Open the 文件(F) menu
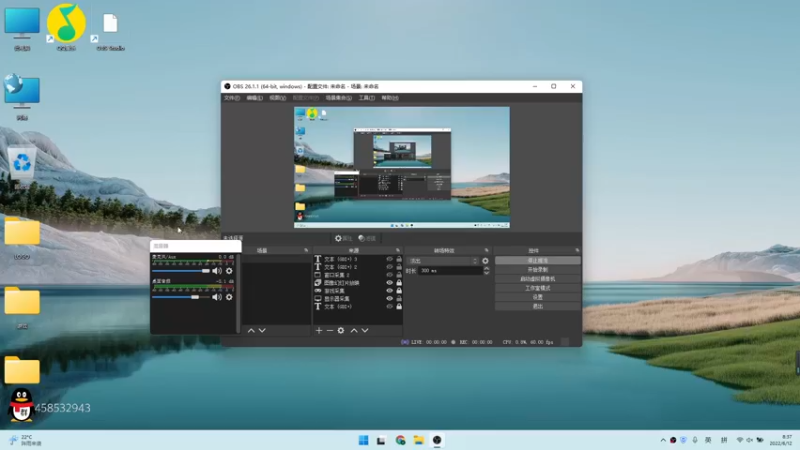This screenshot has width=800, height=450. point(232,98)
